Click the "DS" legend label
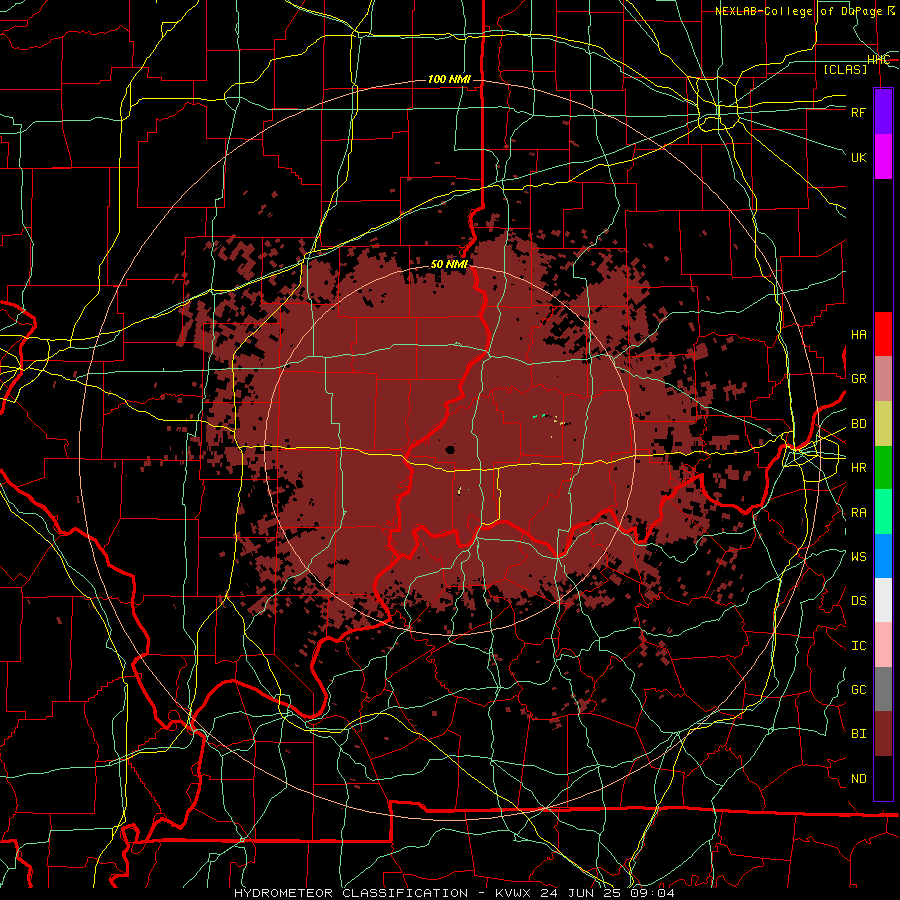The image size is (900, 900). [x=858, y=601]
